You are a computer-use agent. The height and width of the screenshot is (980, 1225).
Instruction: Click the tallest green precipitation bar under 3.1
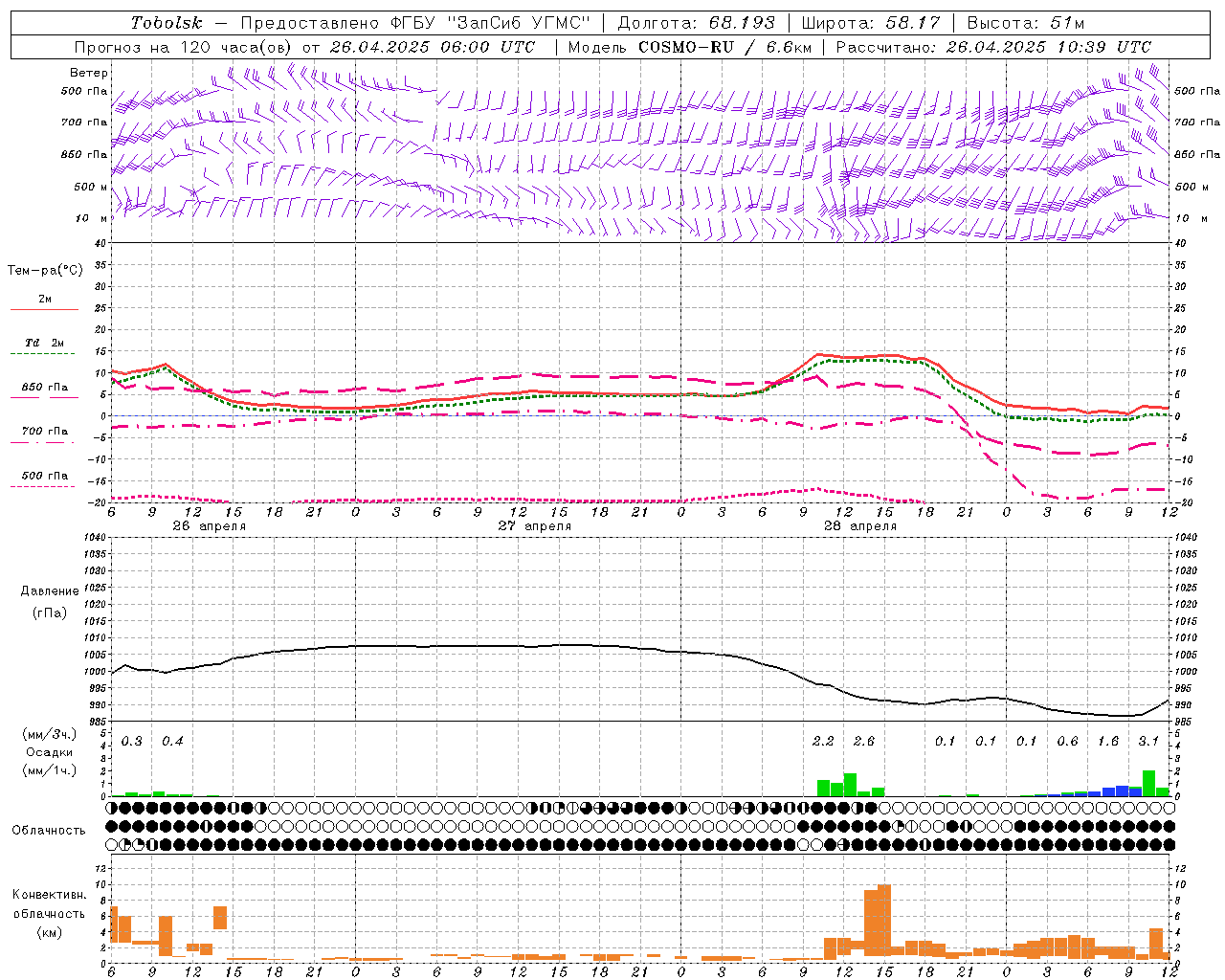click(x=1148, y=783)
